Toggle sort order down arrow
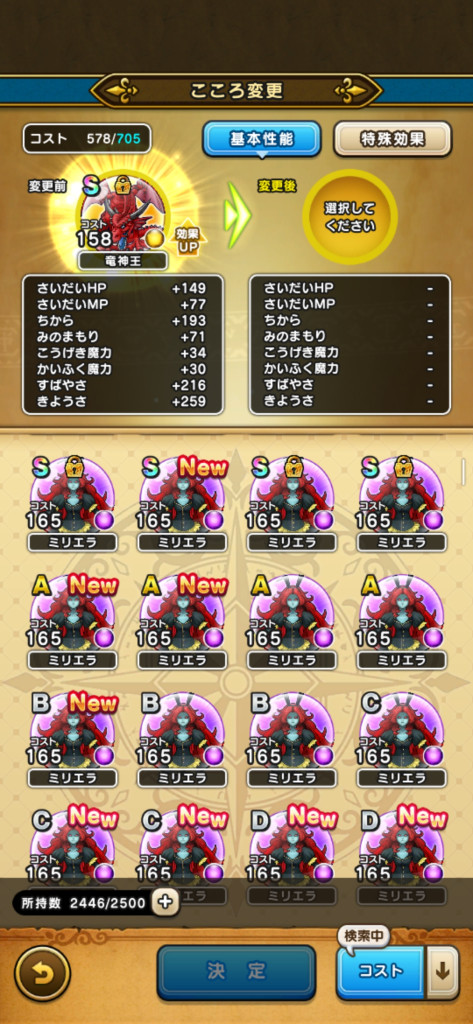 coord(443,972)
